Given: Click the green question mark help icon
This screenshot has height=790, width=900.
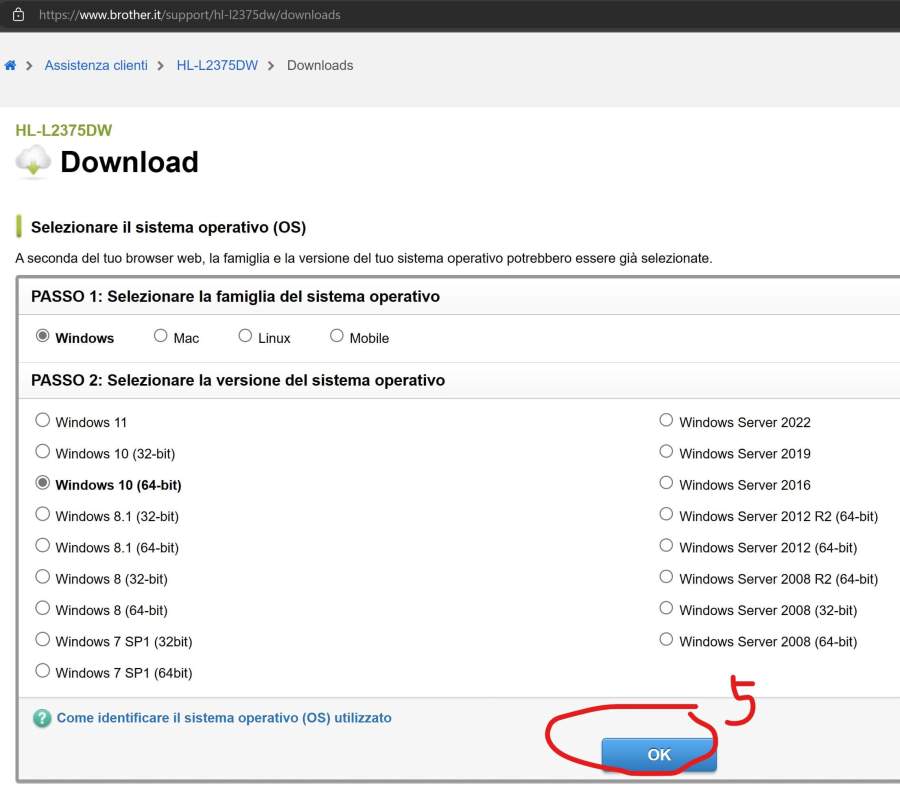Looking at the screenshot, I should coord(42,719).
